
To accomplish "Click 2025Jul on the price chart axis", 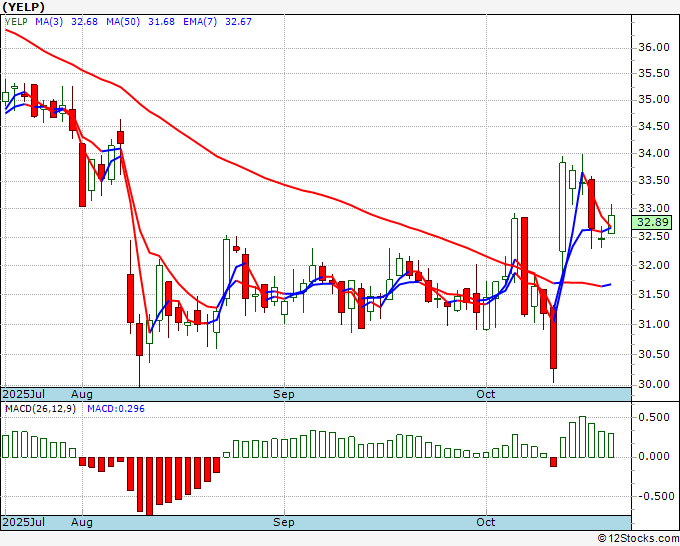I will [x=24, y=394].
